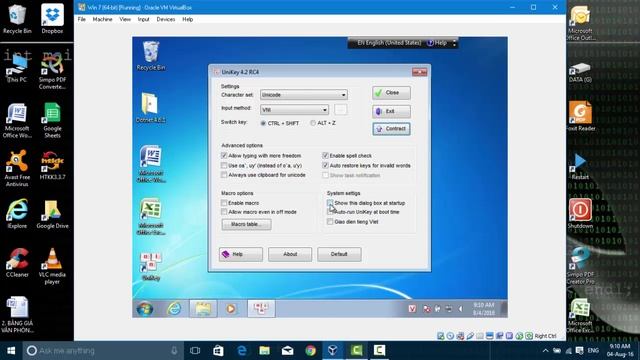Expand host system tray hidden icons
This screenshot has height=360, width=640.
[x=545, y=351]
